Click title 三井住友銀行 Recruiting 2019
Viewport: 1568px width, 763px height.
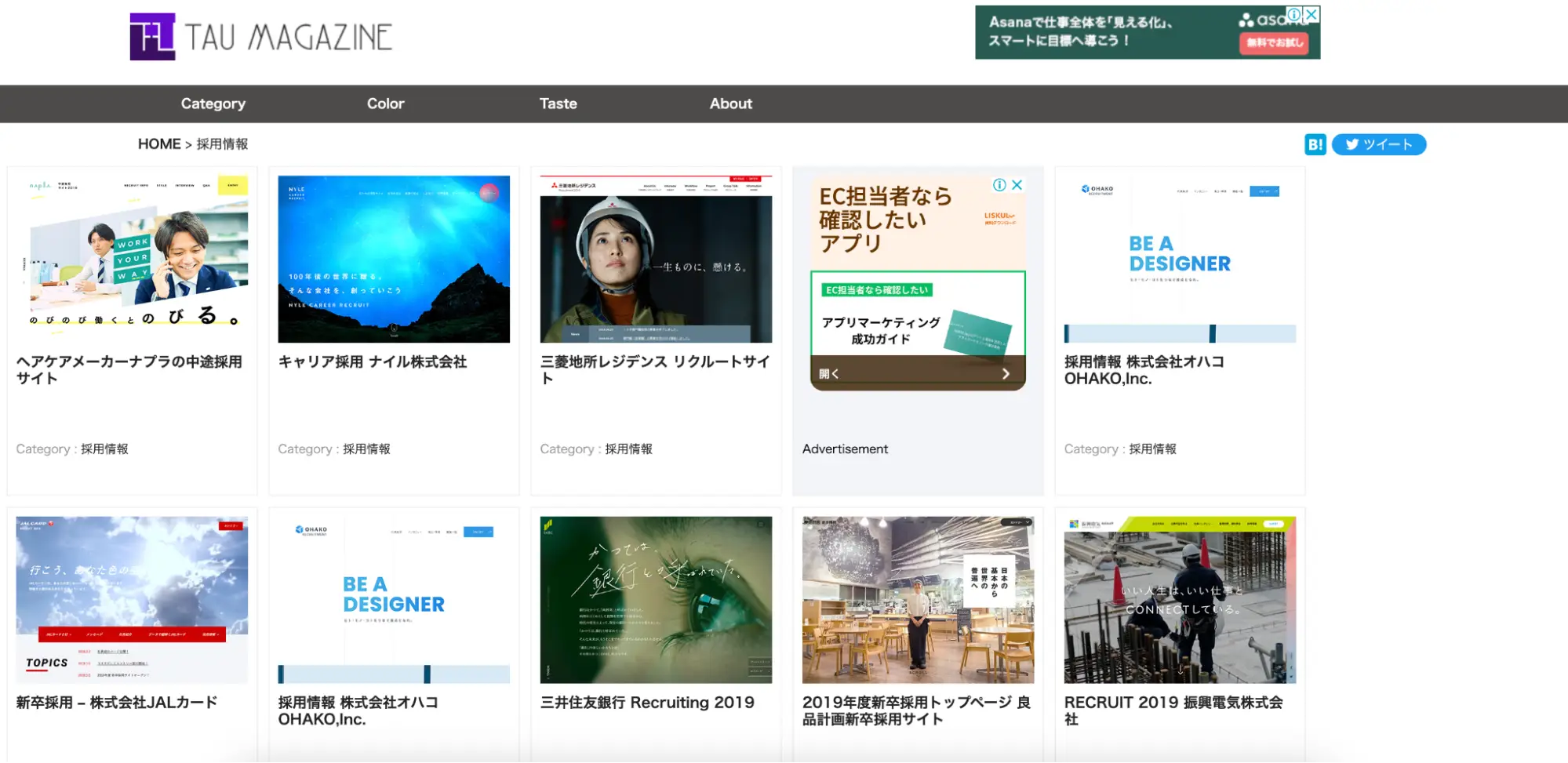[x=647, y=703]
